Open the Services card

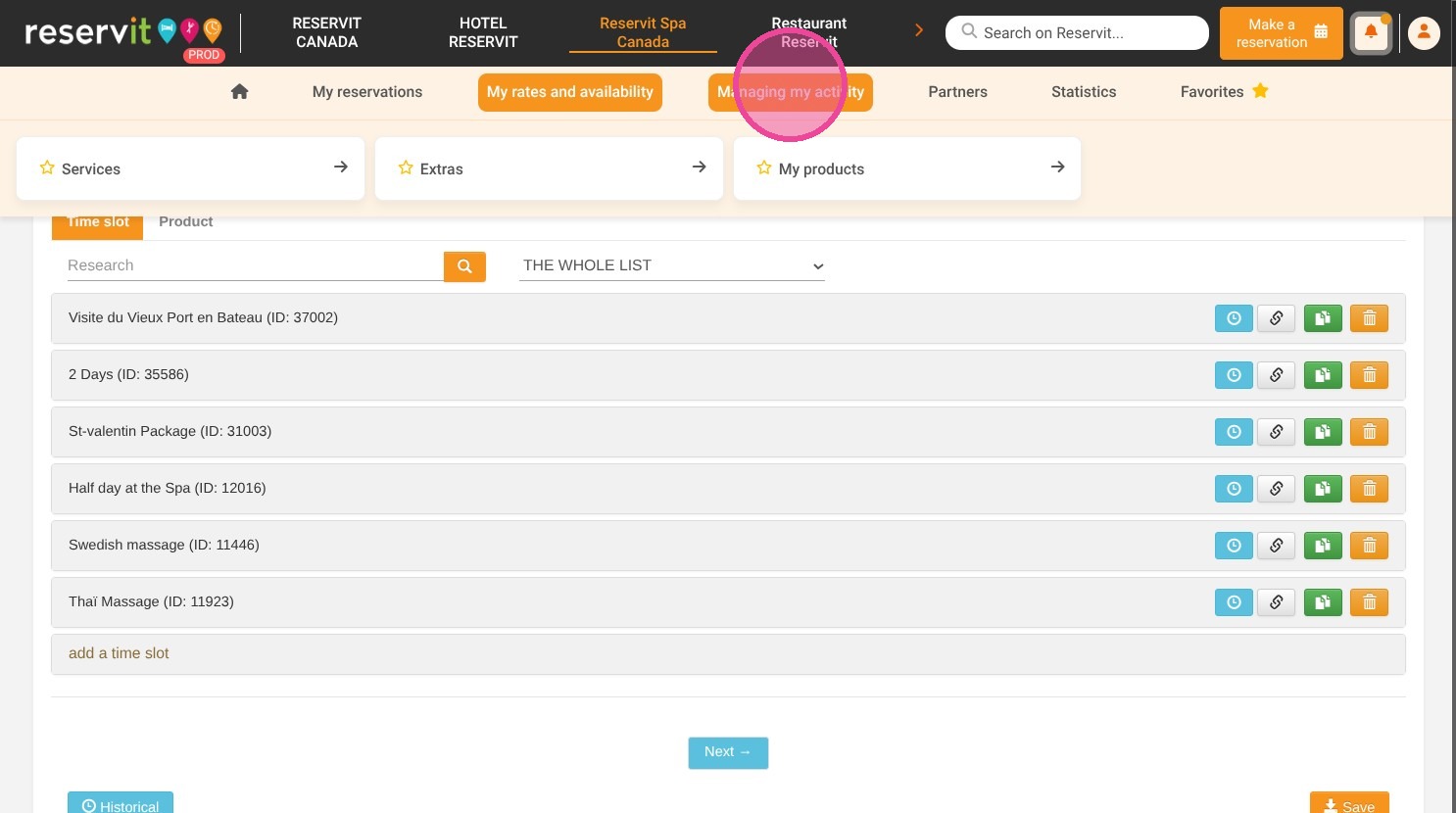pos(190,168)
